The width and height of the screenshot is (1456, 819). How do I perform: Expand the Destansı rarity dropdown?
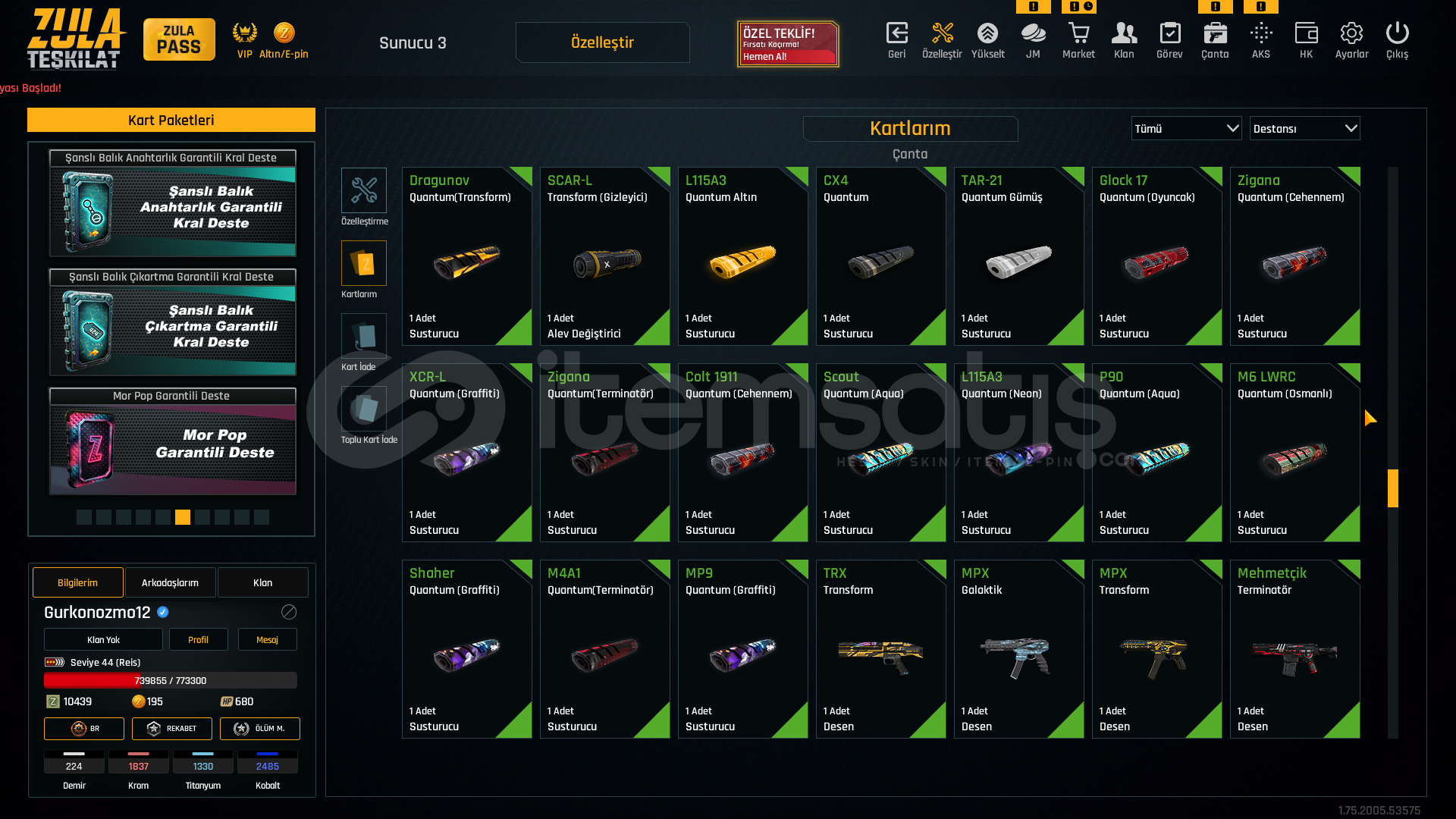click(x=1304, y=128)
